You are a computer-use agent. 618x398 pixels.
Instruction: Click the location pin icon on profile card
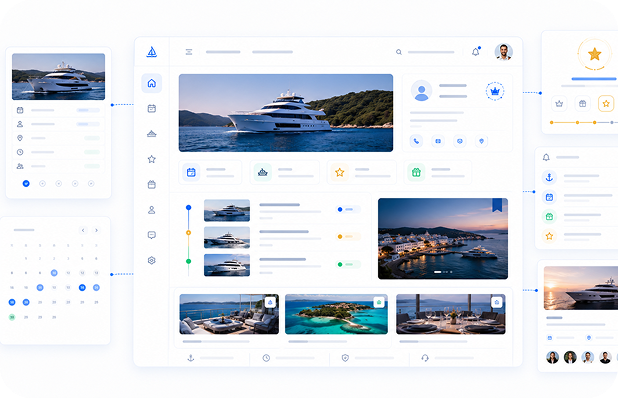[481, 141]
